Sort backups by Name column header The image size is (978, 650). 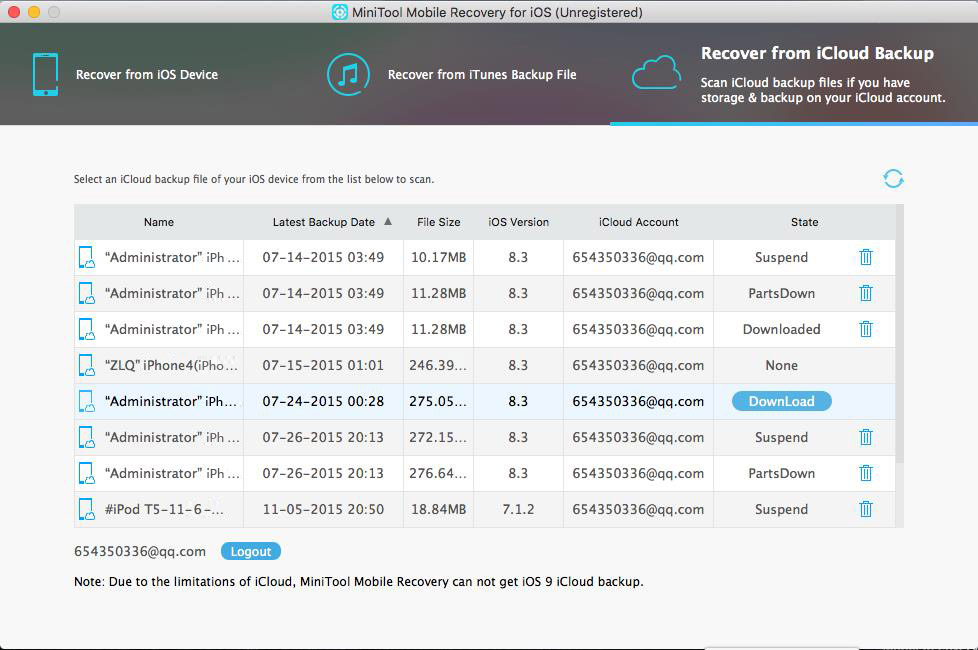[x=159, y=222]
